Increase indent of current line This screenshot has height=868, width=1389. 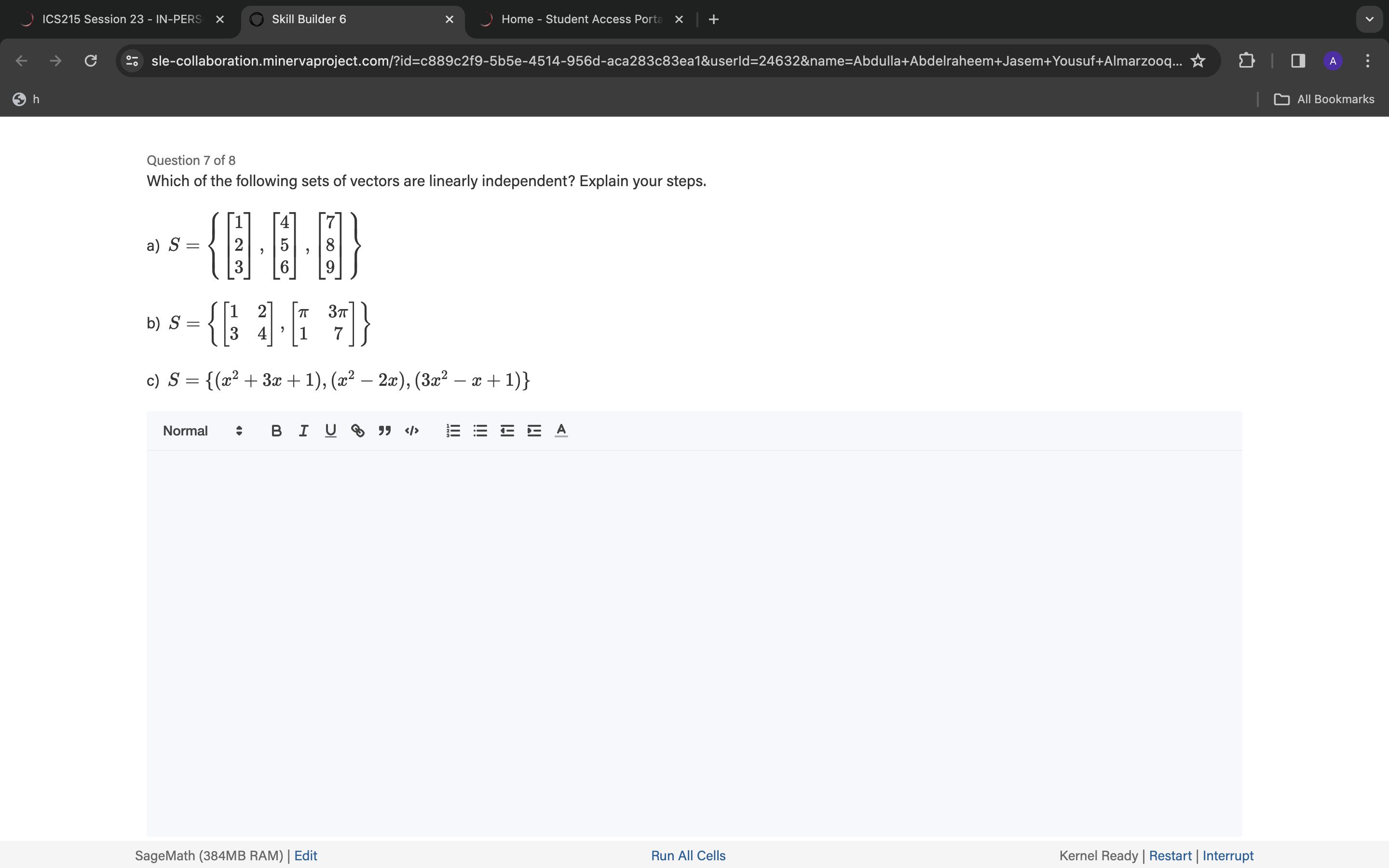coord(534,431)
